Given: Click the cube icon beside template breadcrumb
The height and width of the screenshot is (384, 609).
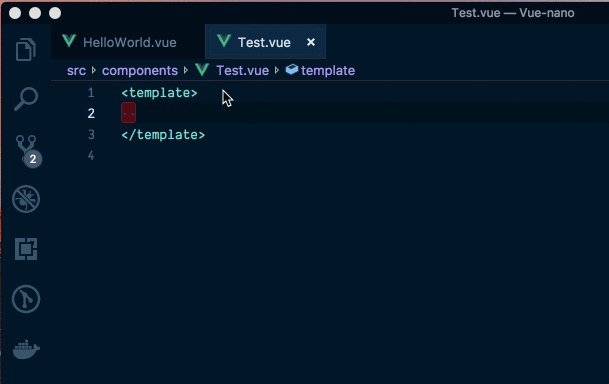Looking at the screenshot, I should click(292, 70).
